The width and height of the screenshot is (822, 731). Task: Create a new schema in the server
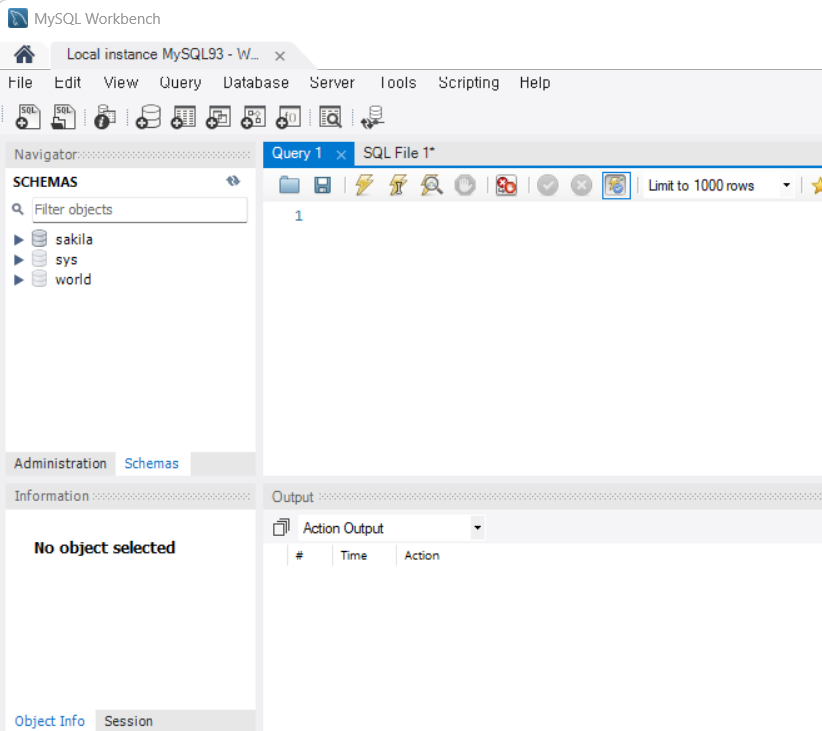148,116
